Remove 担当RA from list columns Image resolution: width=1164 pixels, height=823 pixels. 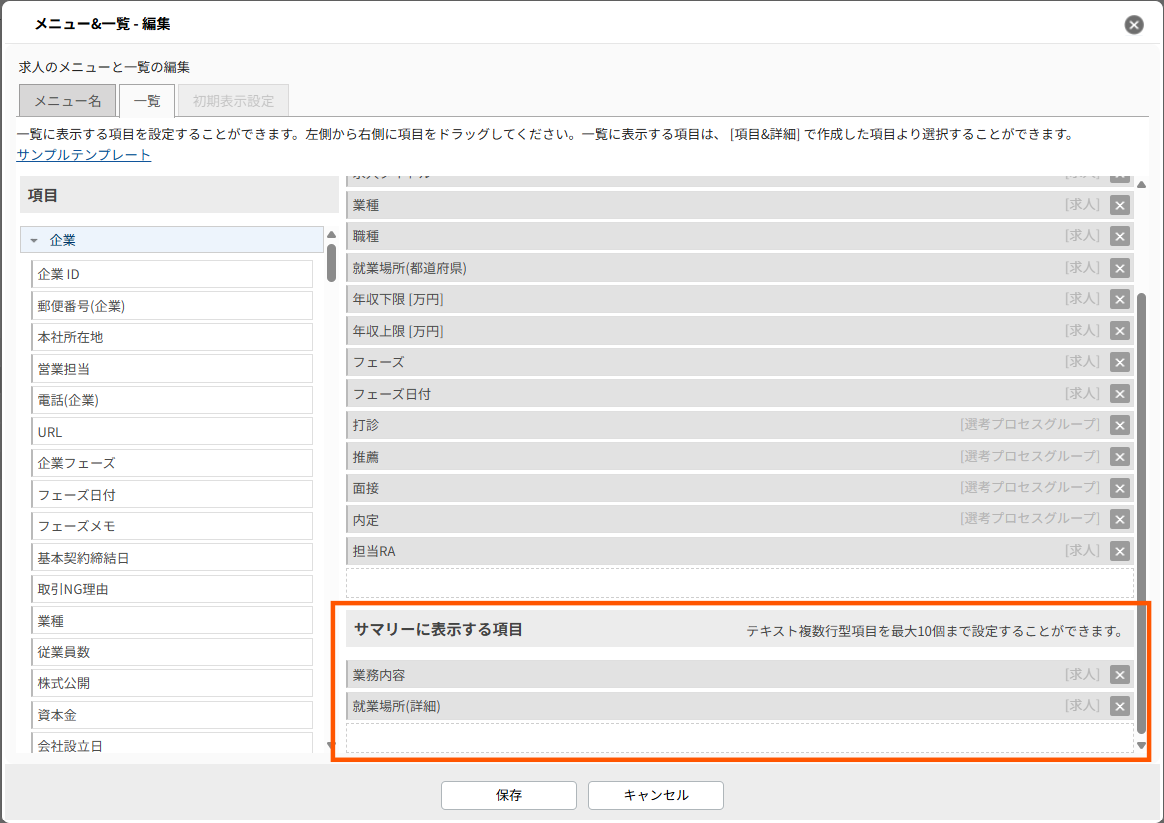pos(1119,551)
